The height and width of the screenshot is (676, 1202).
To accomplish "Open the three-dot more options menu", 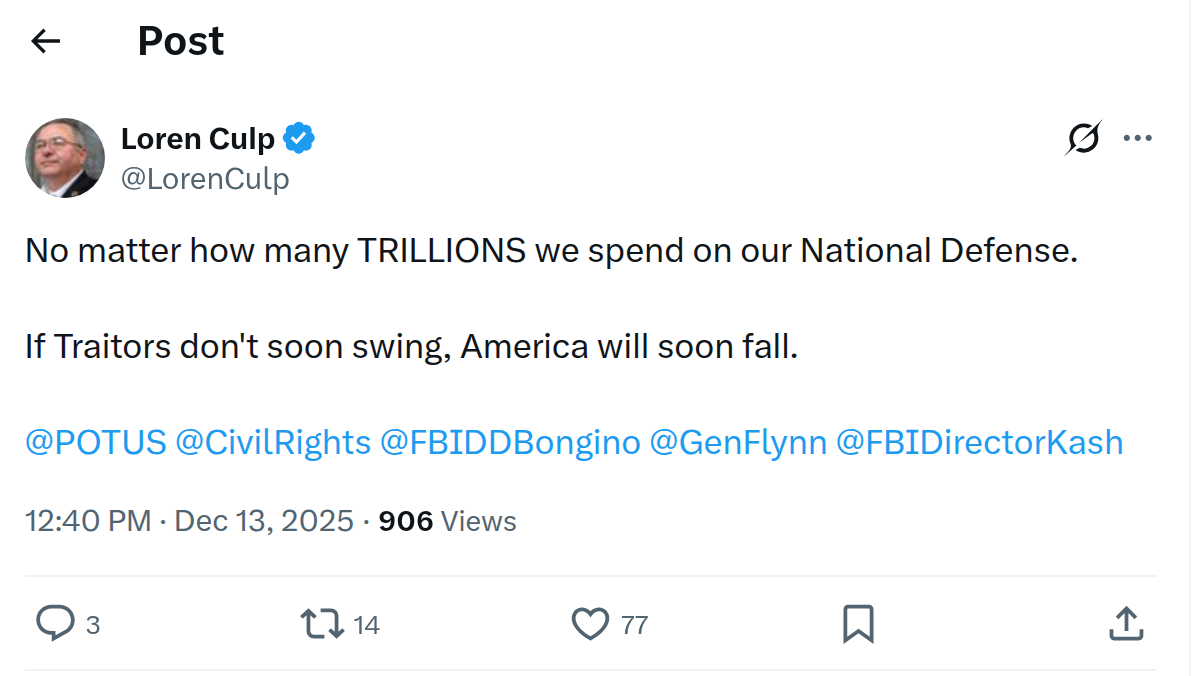I will pyautogui.click(x=1138, y=139).
